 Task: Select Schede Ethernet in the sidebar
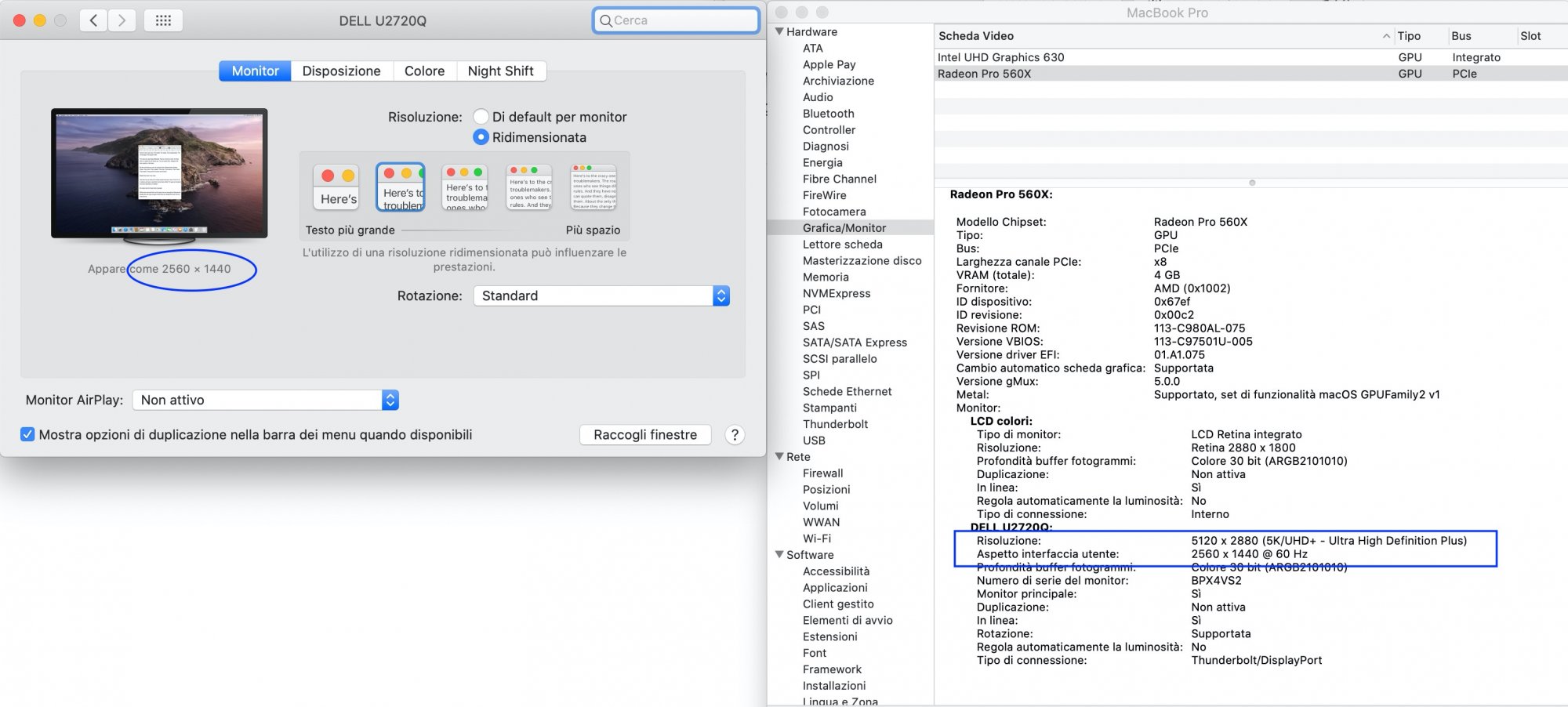(847, 392)
